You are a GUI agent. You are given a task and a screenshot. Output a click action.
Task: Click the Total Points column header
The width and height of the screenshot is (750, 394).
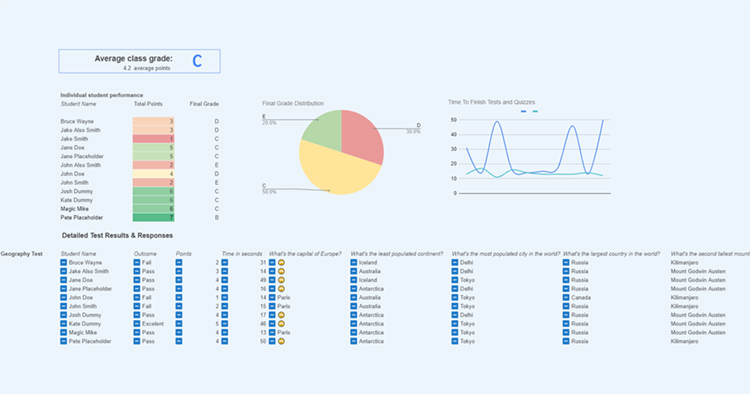coord(148,104)
